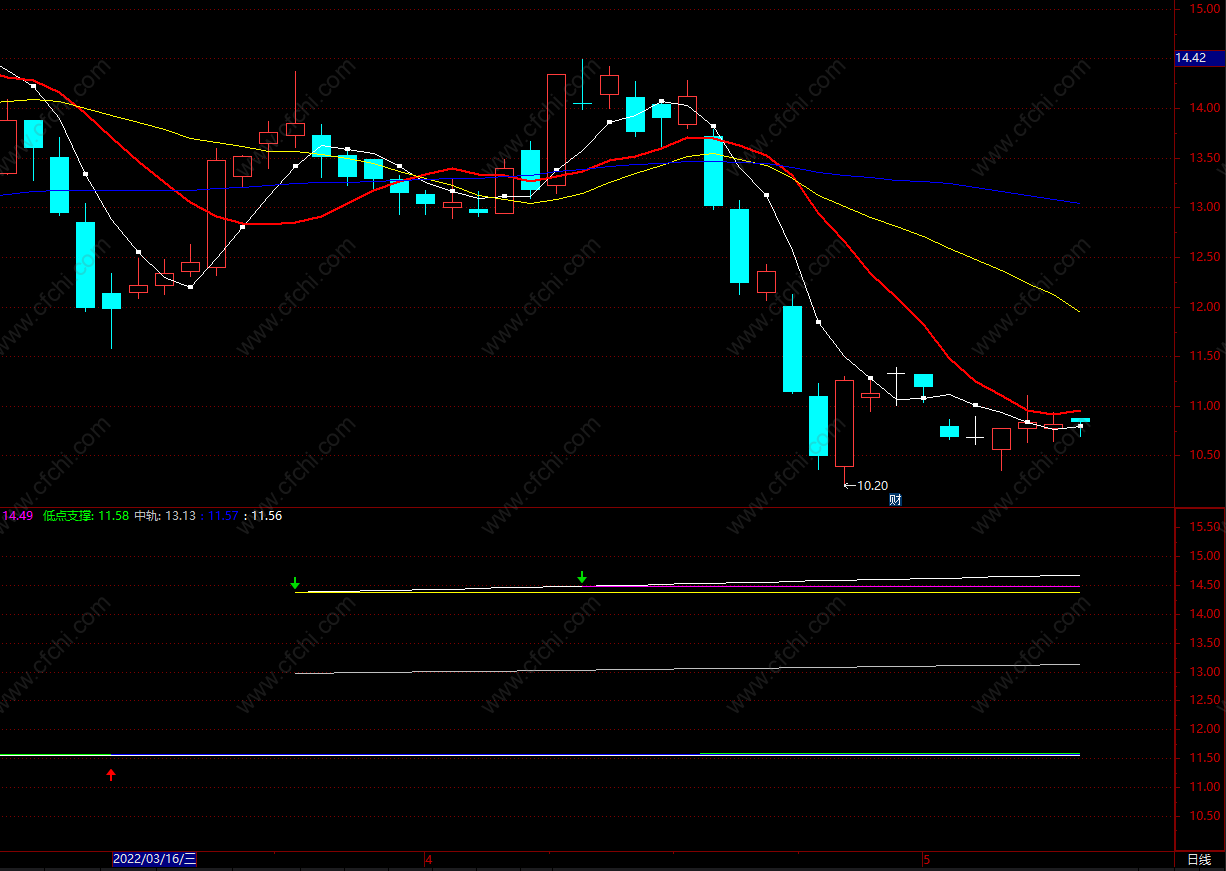Click the 中轨: 13.13 indicator label
1226x871 pixels.
pos(165,516)
